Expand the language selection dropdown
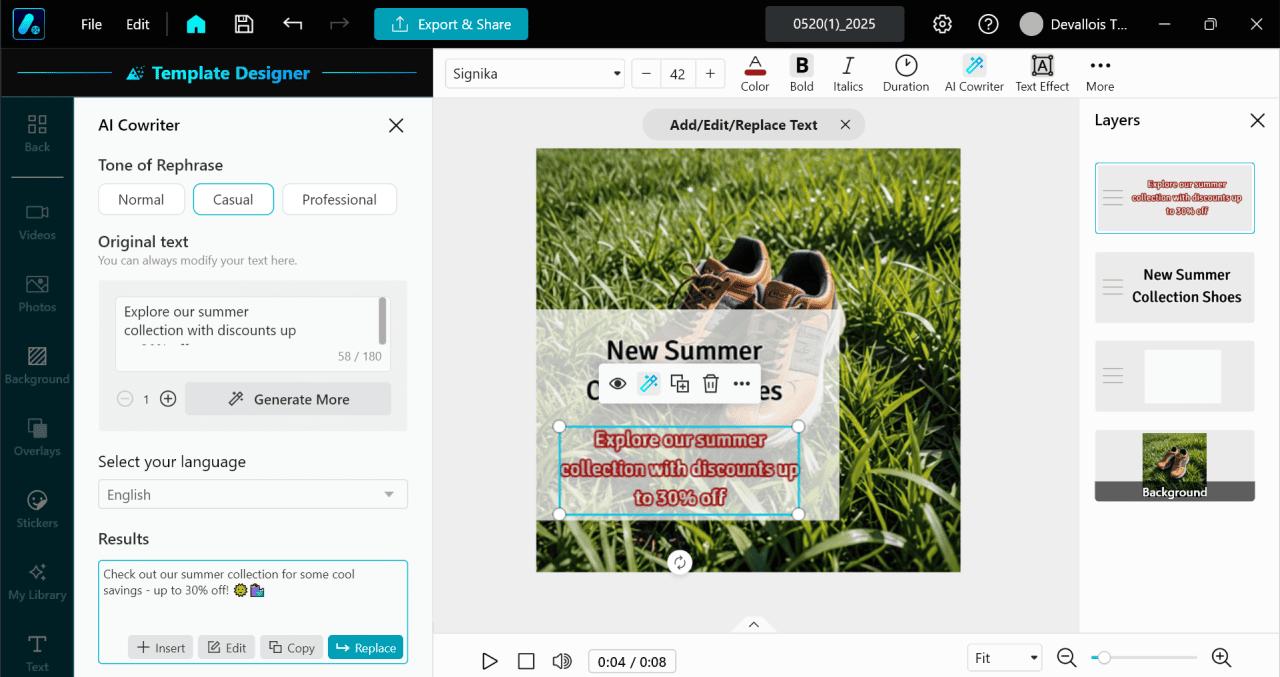This screenshot has height=677, width=1280. pos(252,494)
